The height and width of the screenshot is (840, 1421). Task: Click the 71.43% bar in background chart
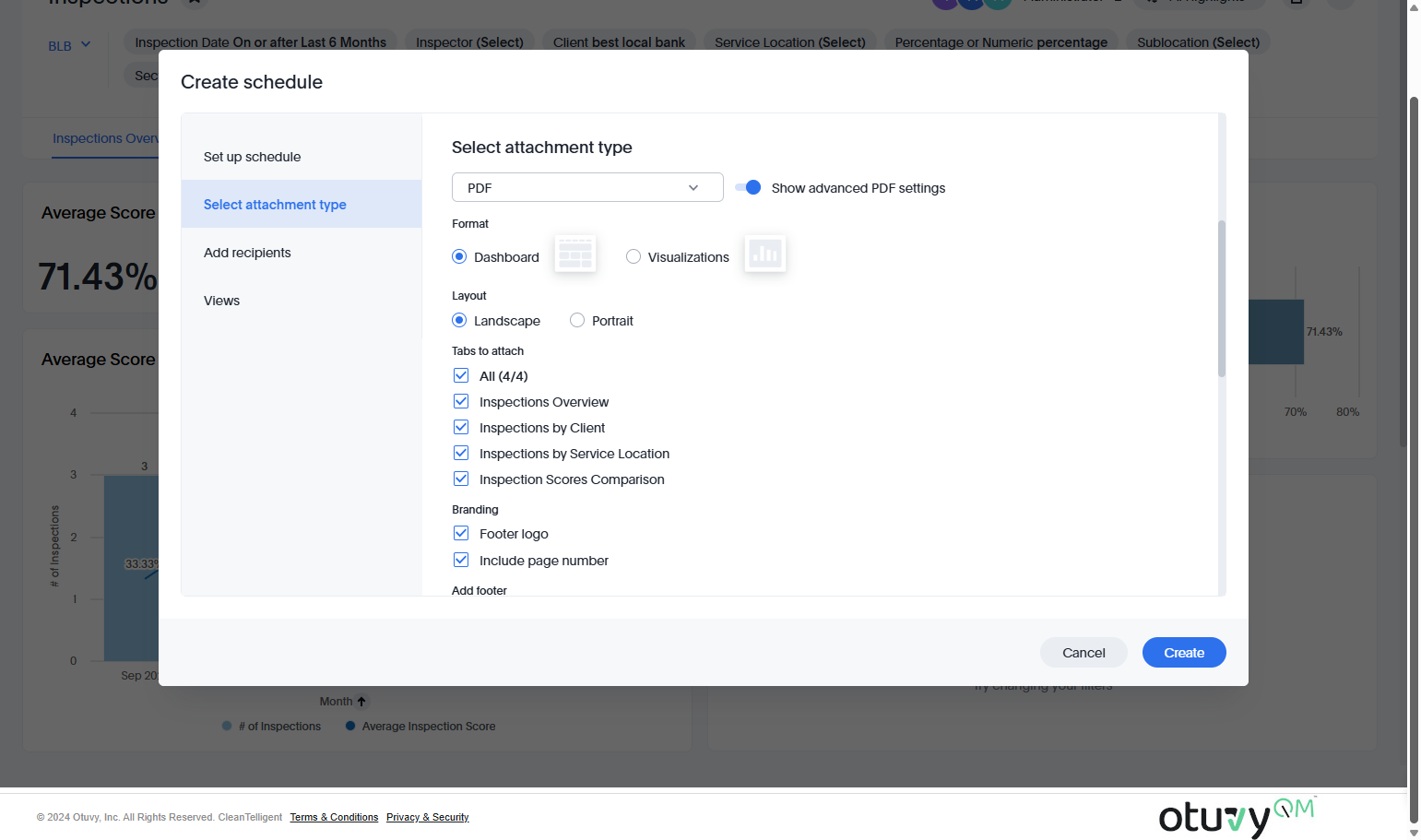point(1276,332)
